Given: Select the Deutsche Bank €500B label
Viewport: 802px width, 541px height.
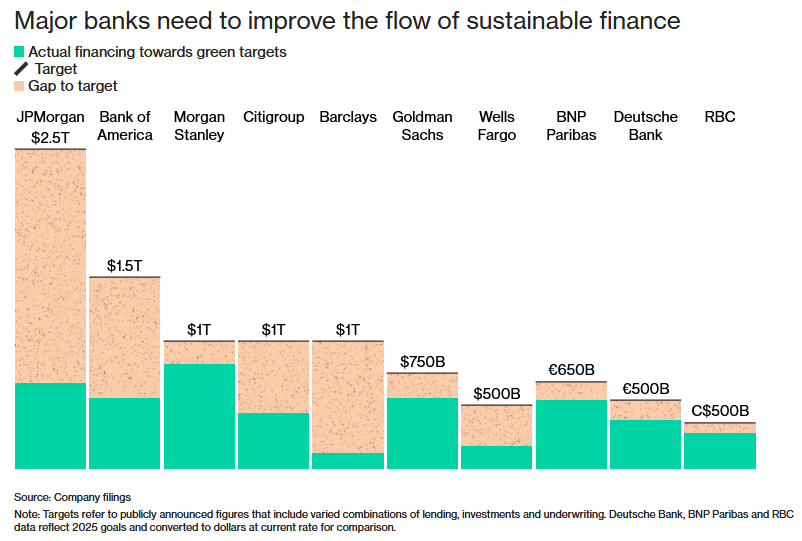Looking at the screenshot, I should point(645,389).
